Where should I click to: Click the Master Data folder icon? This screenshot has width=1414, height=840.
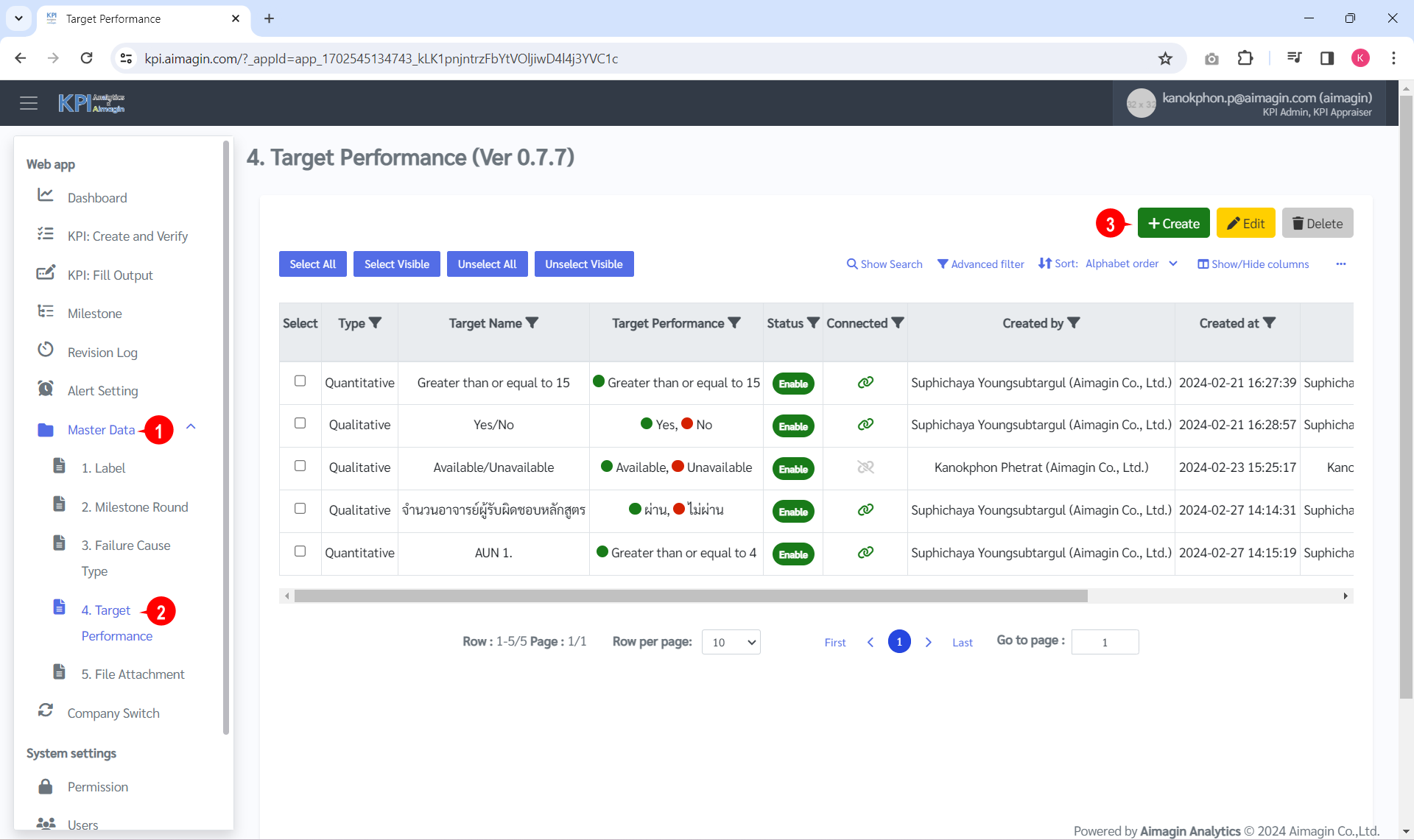click(45, 430)
